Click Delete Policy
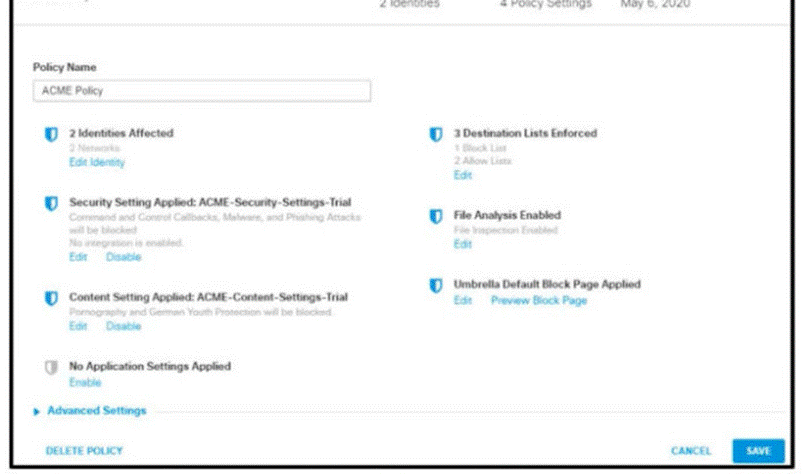Image resolution: width=804 pixels, height=474 pixels. tap(84, 451)
